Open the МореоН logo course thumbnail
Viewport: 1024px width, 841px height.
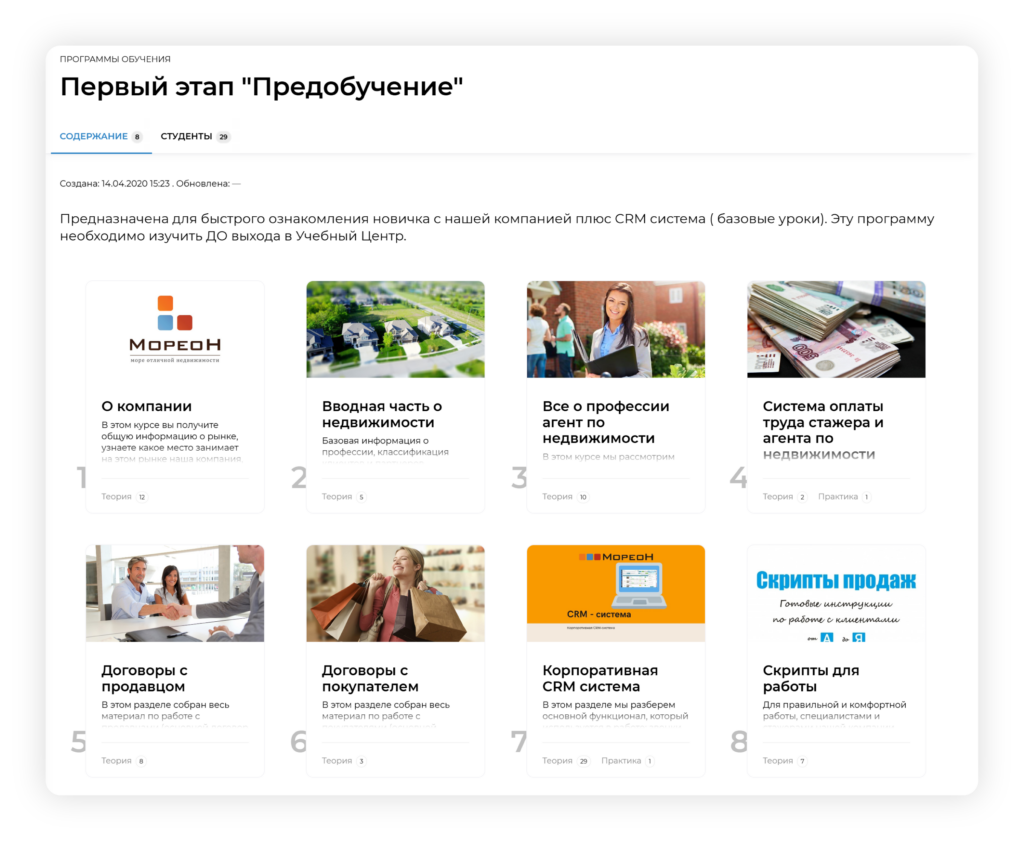(175, 329)
